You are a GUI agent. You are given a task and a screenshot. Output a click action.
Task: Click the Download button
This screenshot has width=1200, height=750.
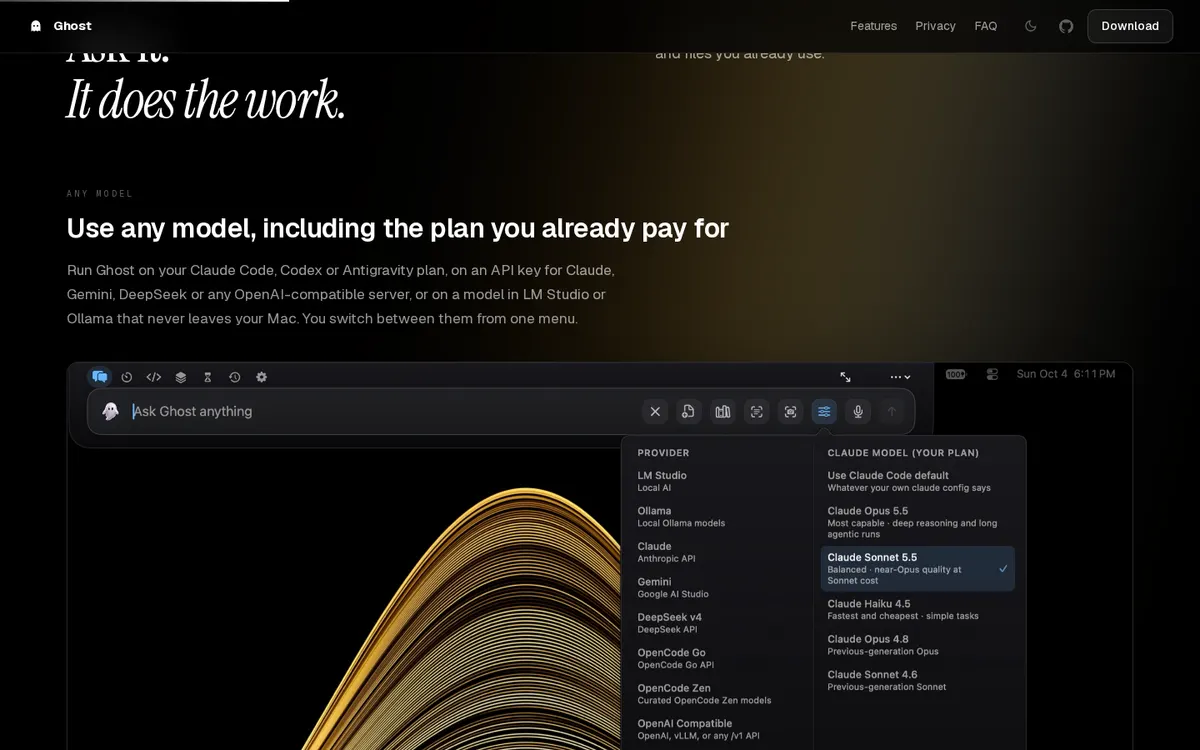pos(1130,26)
